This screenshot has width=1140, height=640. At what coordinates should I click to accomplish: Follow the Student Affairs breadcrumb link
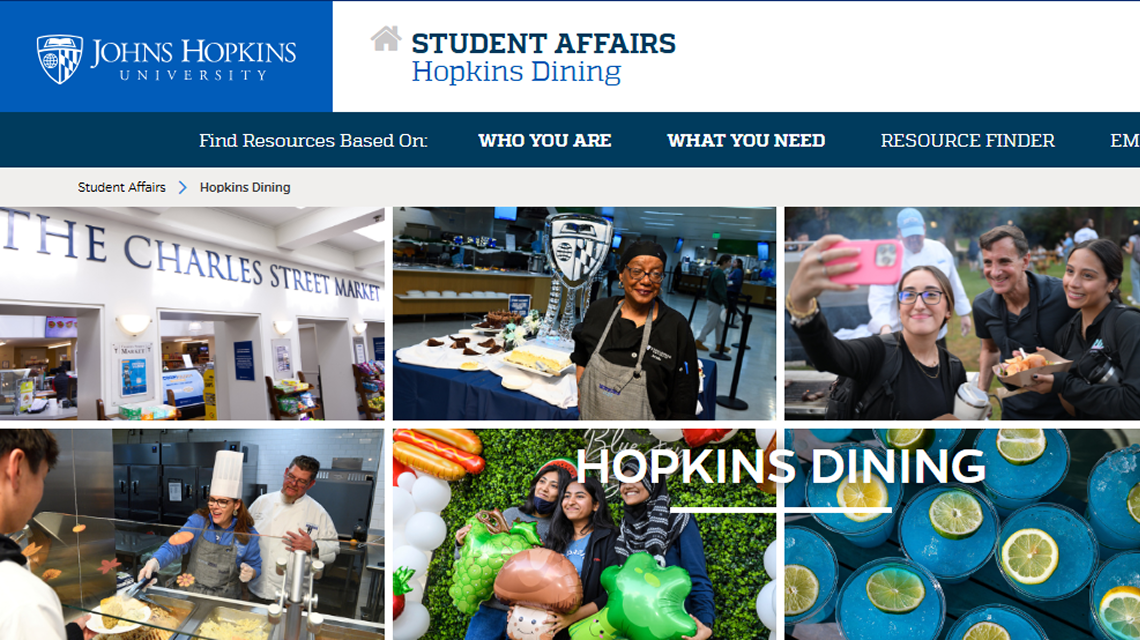121,187
